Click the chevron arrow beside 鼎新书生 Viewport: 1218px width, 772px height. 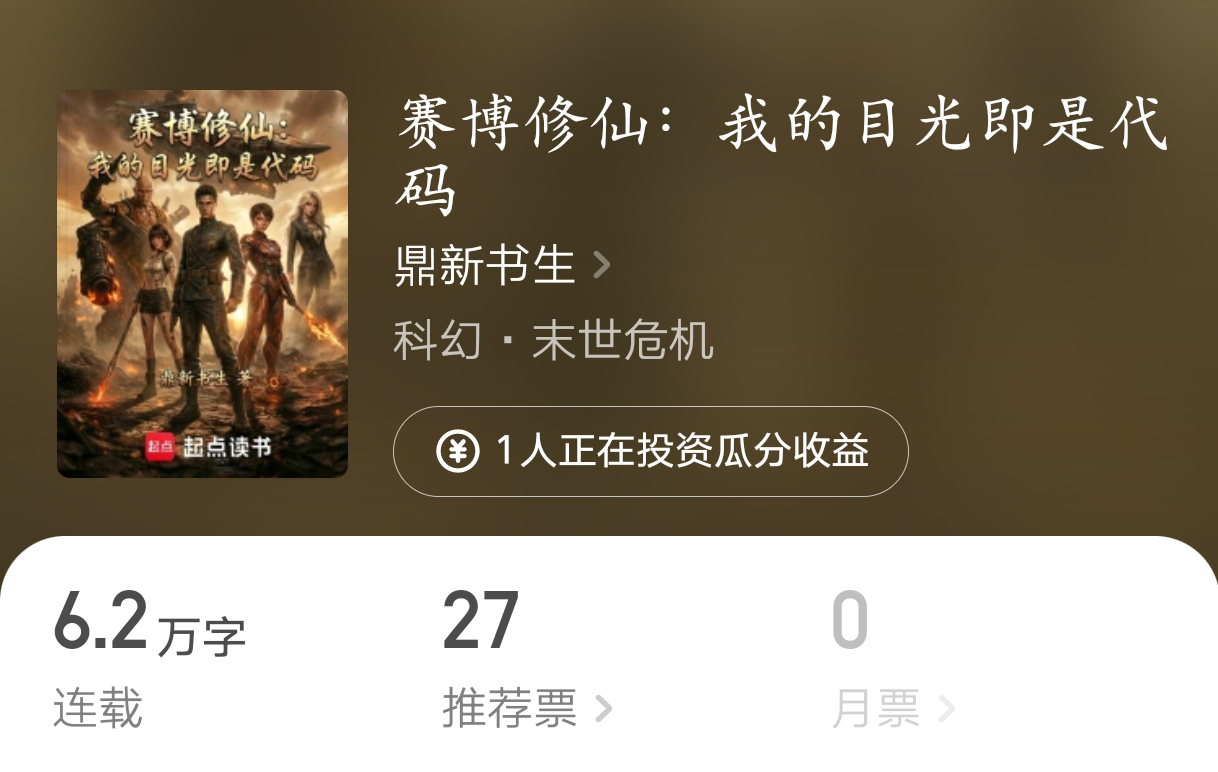click(x=601, y=265)
